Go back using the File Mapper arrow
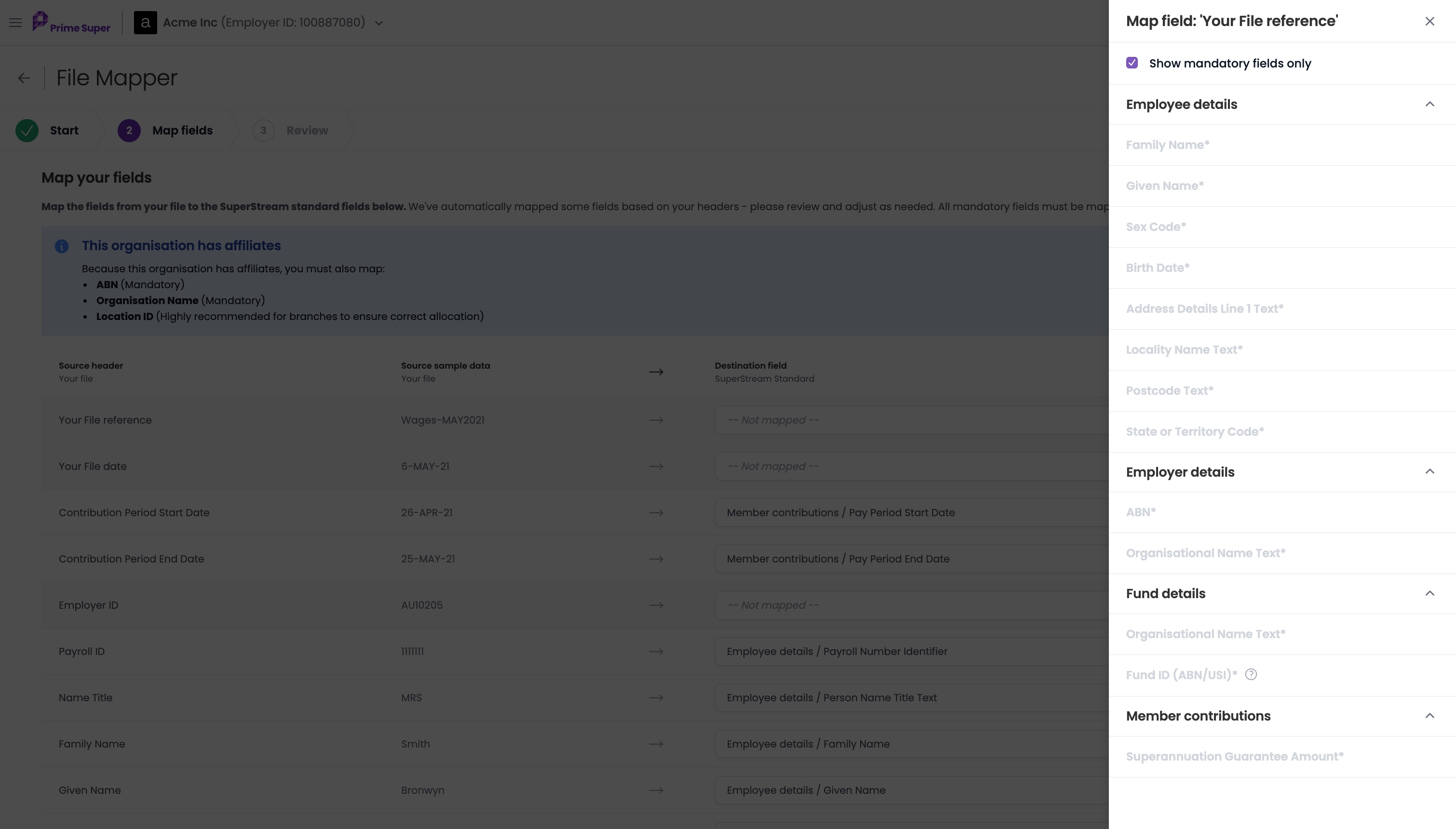 point(24,78)
